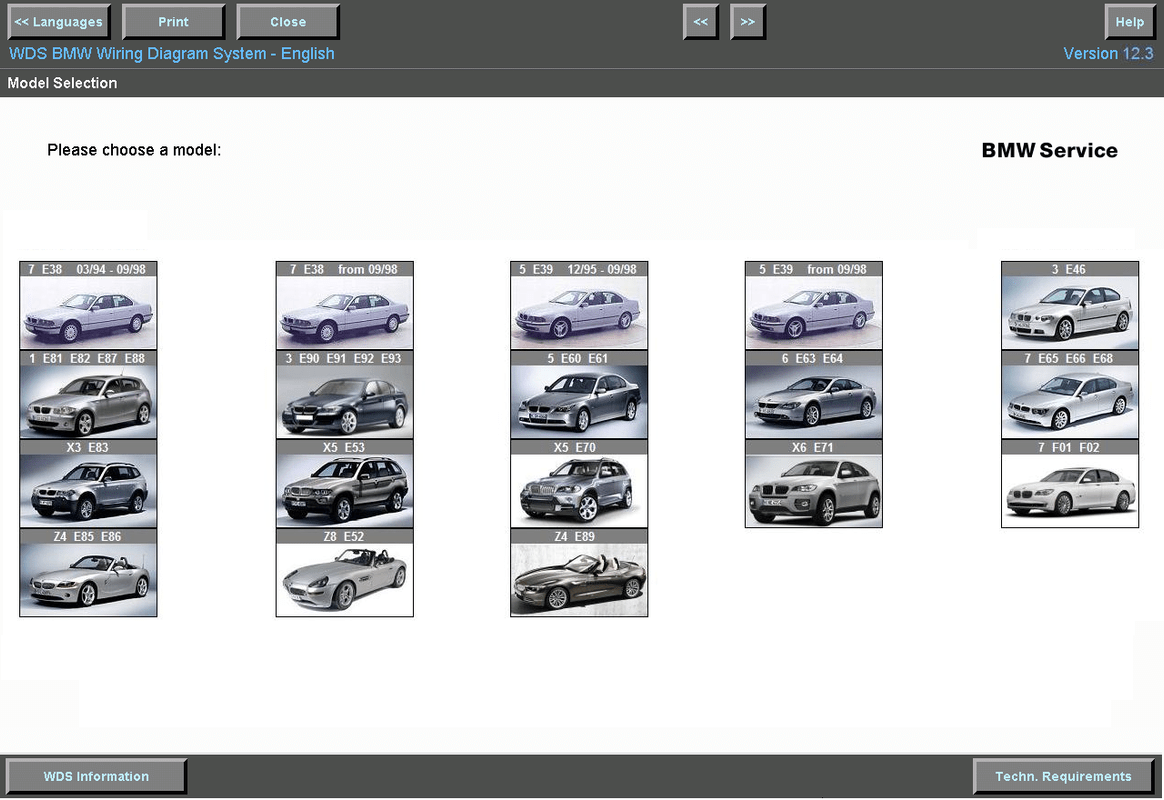Image resolution: width=1164 pixels, height=800 pixels.
Task: Click the BMW Service logo text
Action: tap(1050, 150)
